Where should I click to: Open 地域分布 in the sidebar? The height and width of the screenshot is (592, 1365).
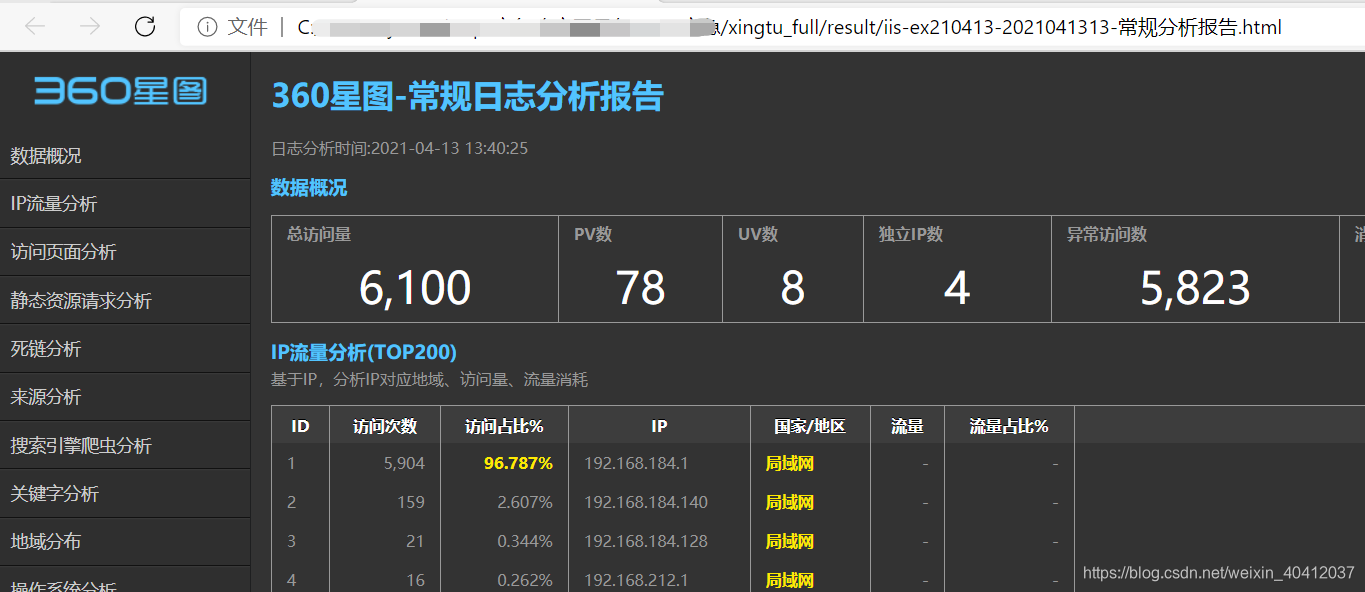click(125, 542)
